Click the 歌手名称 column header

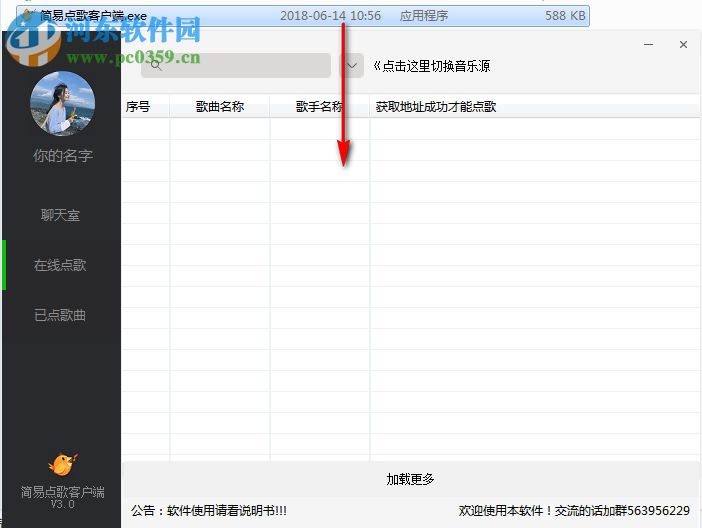click(x=319, y=107)
